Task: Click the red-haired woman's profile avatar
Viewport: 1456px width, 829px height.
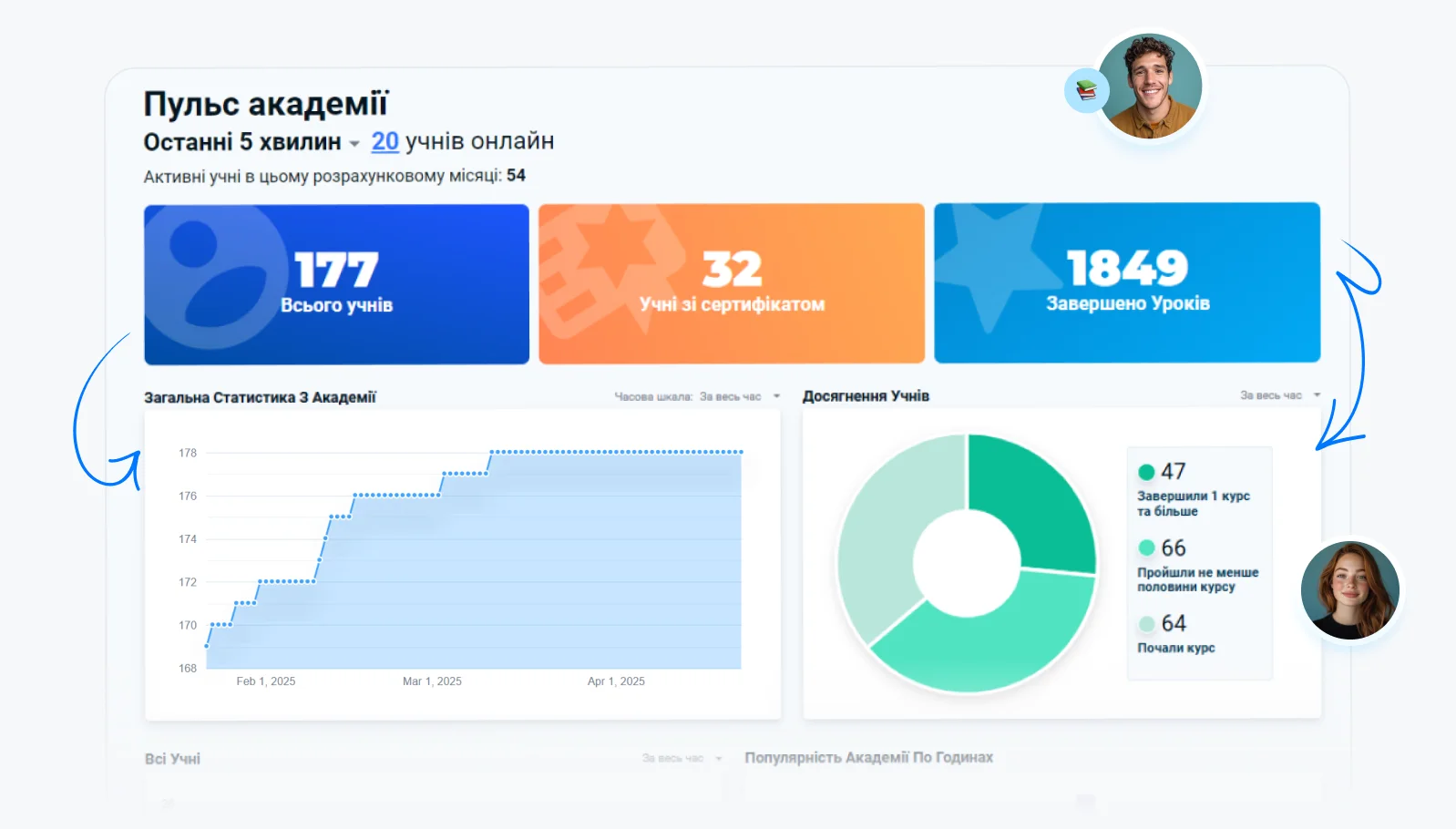Action: (x=1349, y=590)
